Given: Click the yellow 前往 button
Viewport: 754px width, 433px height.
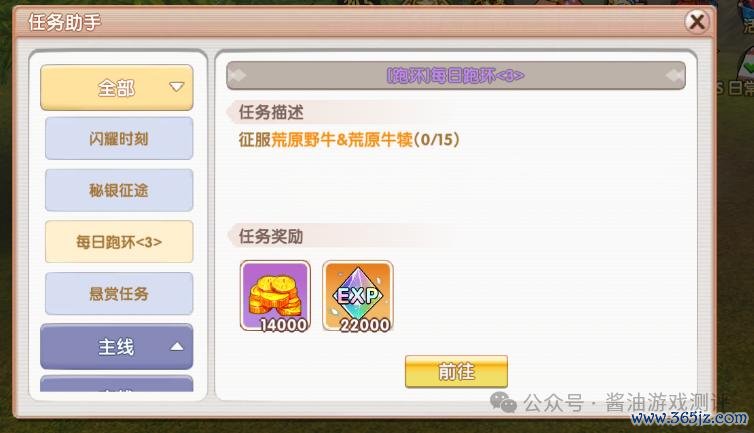Looking at the screenshot, I should pos(456,371).
